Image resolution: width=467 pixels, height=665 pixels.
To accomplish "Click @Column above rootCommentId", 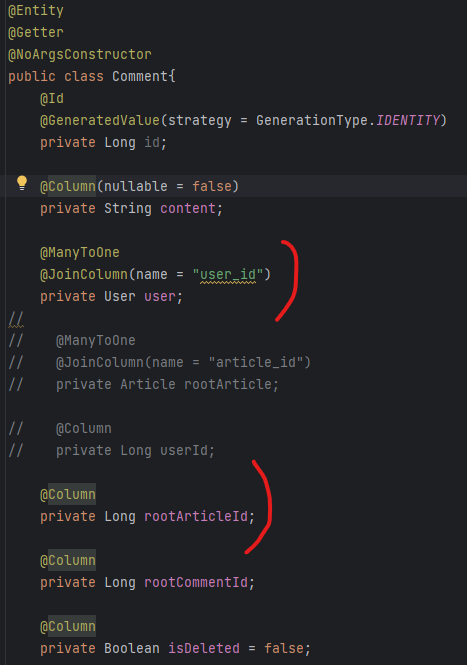I will (68, 561).
